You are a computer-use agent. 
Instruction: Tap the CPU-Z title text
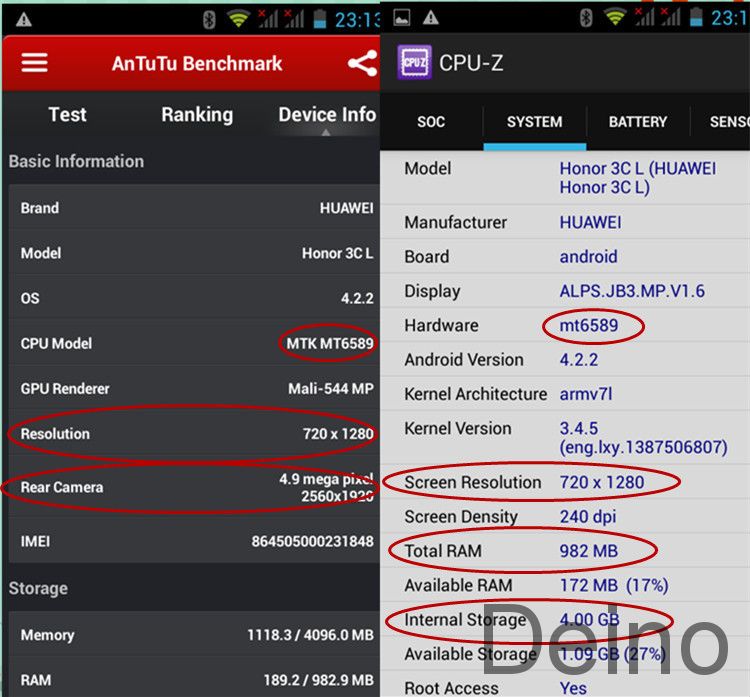click(471, 63)
